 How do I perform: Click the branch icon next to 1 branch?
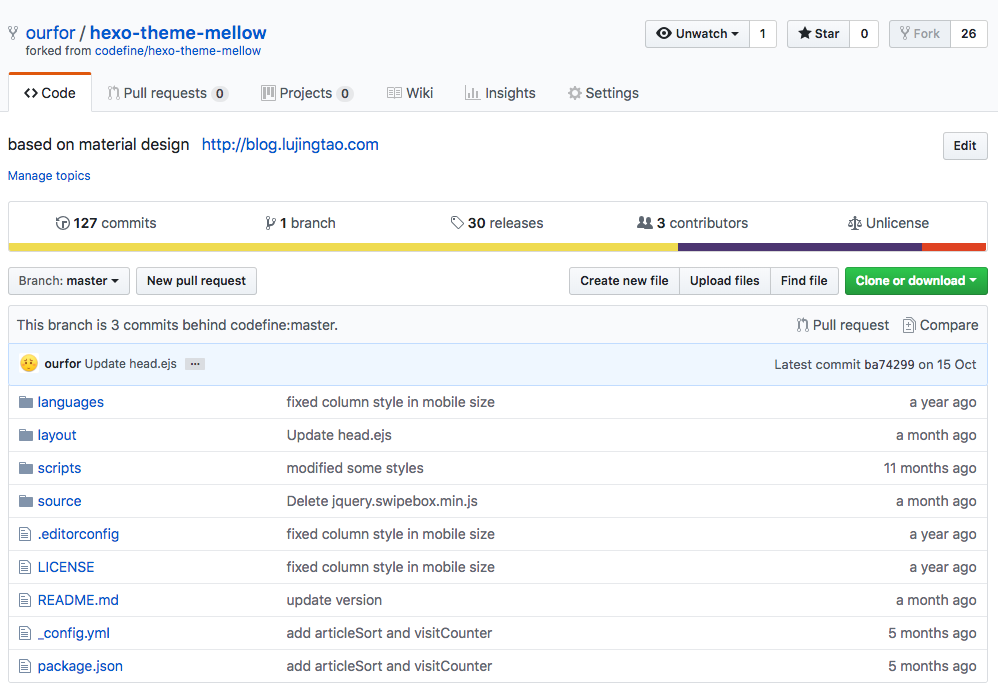pos(271,223)
